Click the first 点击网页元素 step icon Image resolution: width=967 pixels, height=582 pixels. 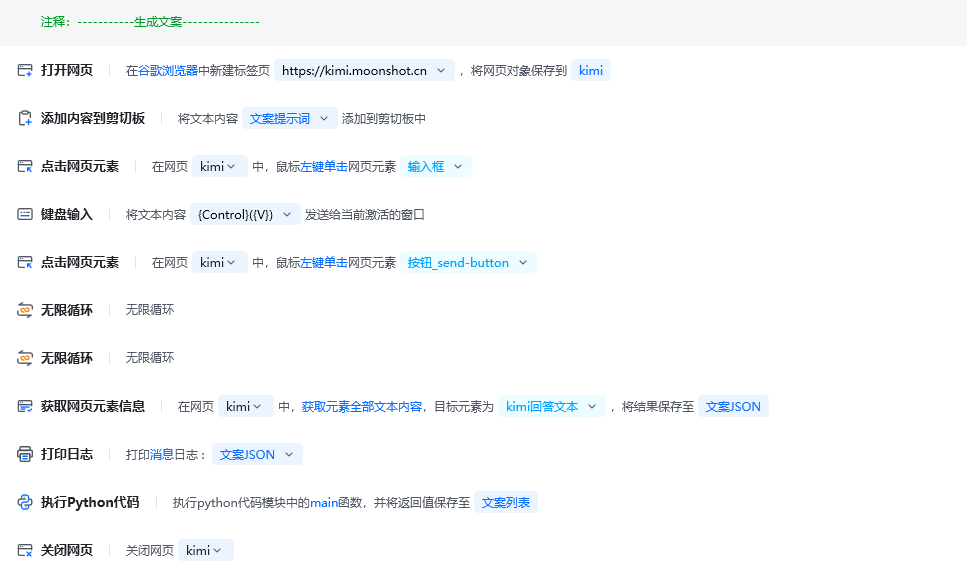point(24,166)
